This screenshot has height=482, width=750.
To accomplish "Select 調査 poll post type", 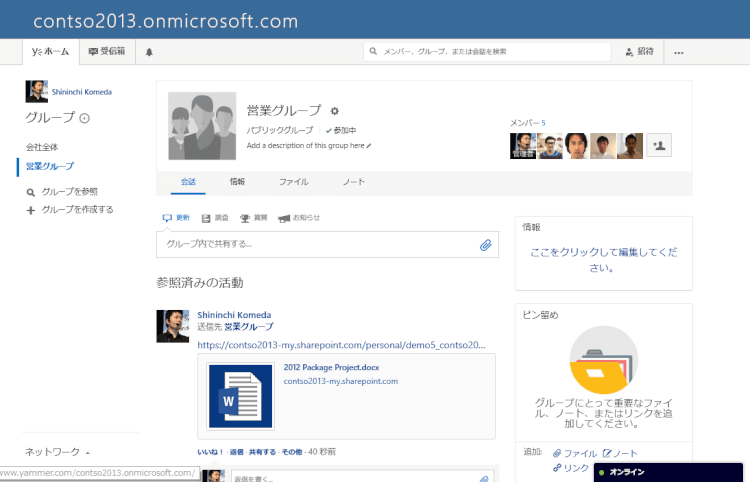I will point(215,218).
